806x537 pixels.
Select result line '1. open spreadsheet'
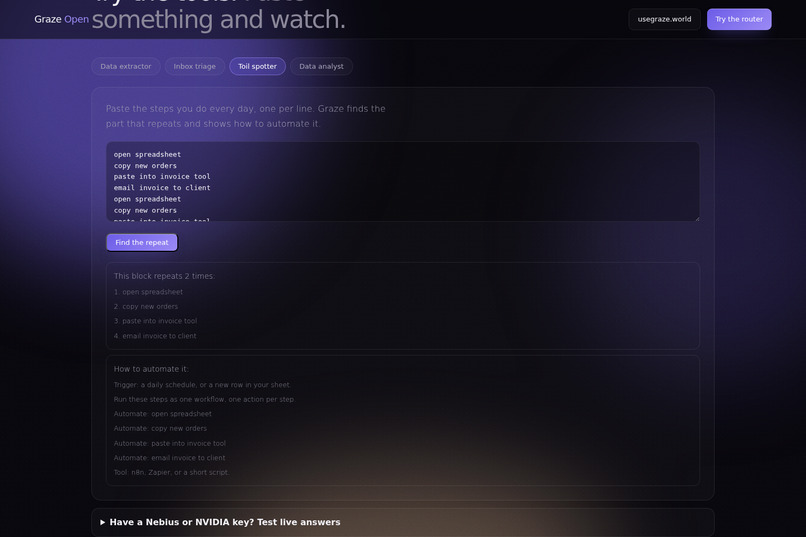click(x=149, y=292)
